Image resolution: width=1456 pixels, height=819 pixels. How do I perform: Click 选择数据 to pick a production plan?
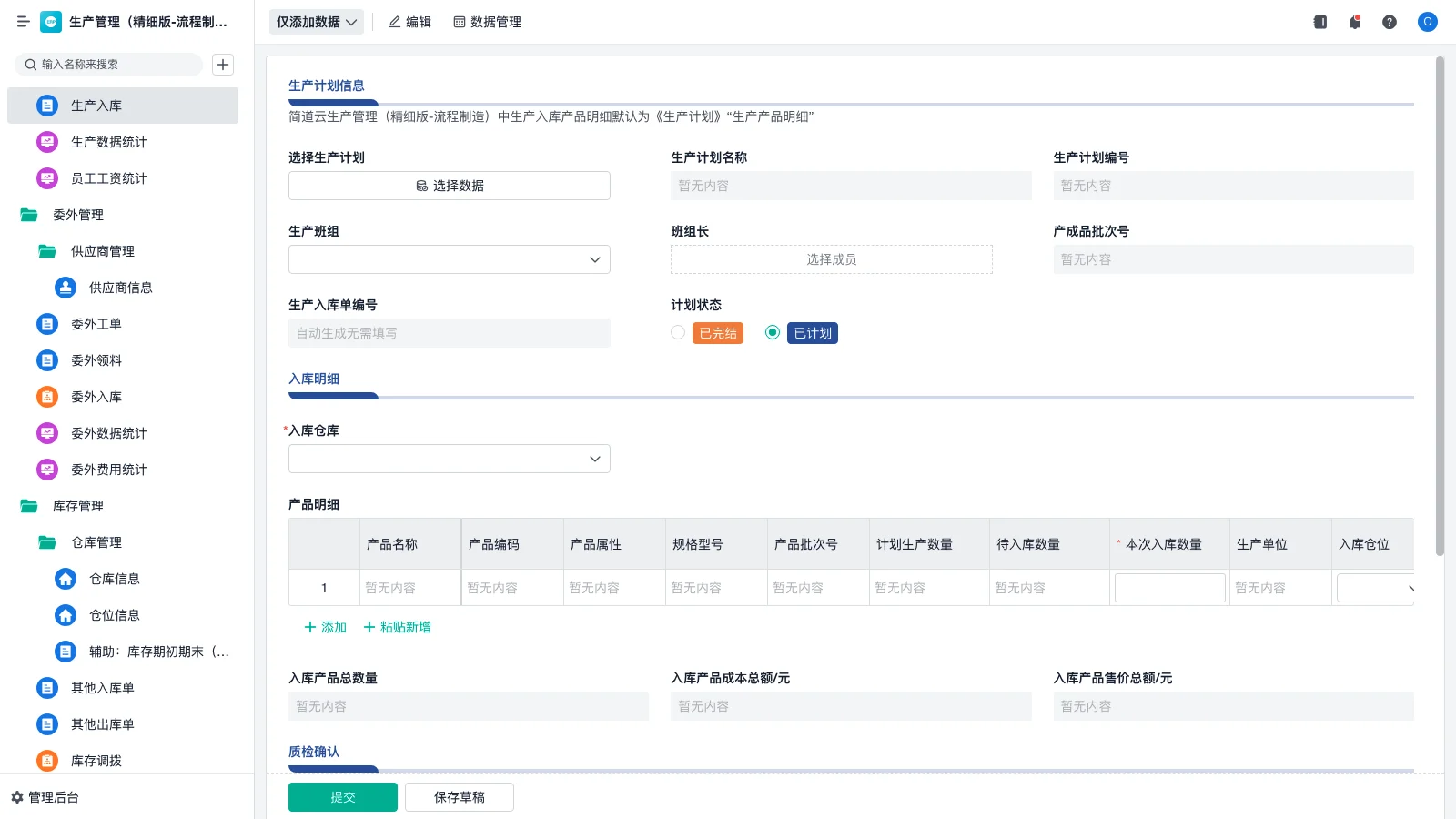[x=449, y=185]
